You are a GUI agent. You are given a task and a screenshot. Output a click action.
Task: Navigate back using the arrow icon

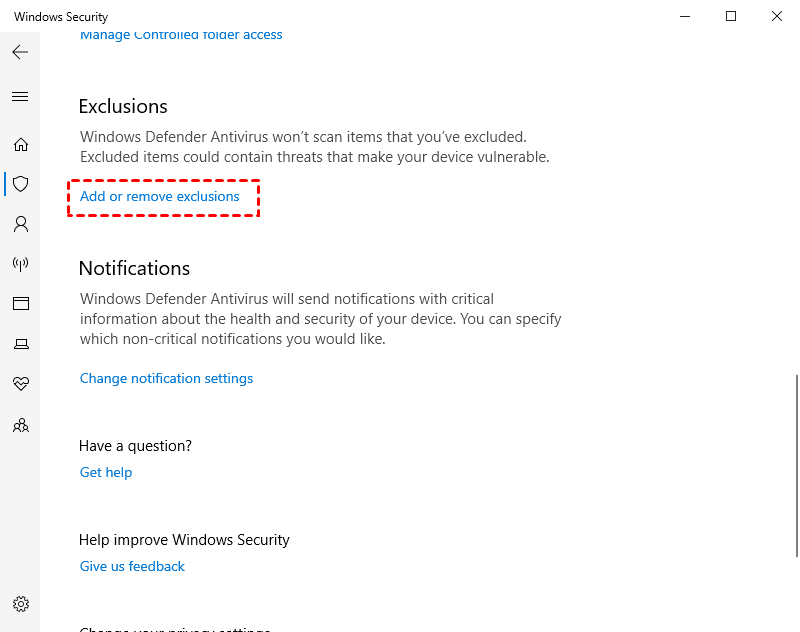click(20, 52)
